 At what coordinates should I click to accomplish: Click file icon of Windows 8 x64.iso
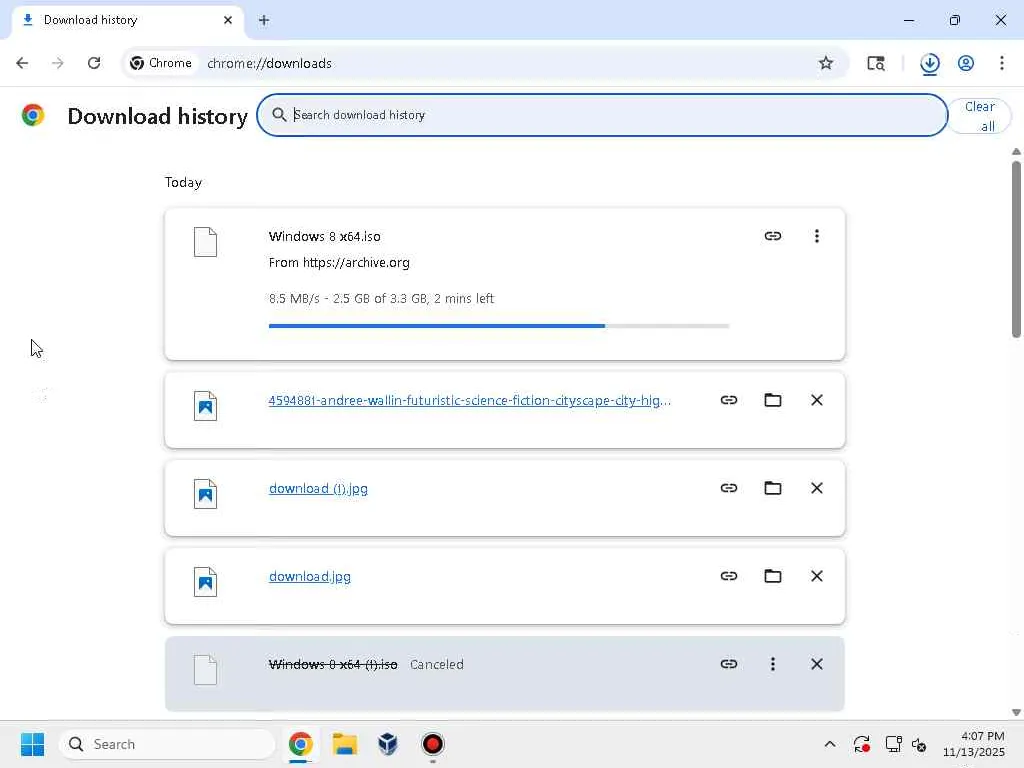tap(205, 242)
